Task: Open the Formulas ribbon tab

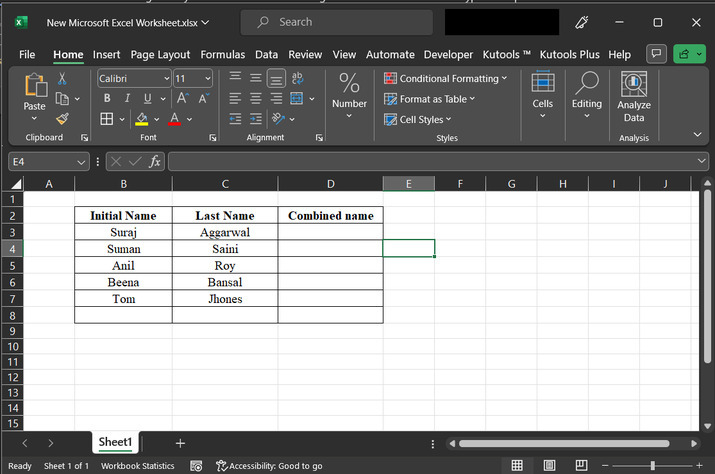Action: click(222, 54)
